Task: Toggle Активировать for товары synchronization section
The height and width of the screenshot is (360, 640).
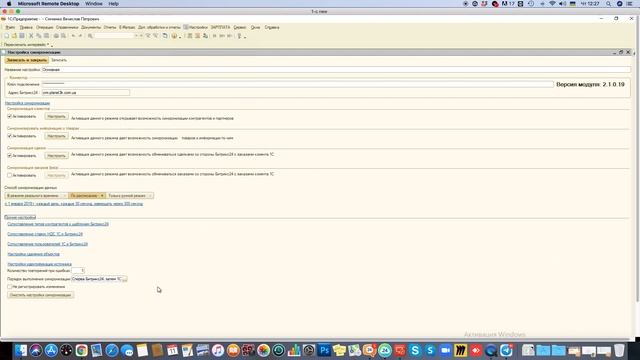Action: [x=9, y=136]
